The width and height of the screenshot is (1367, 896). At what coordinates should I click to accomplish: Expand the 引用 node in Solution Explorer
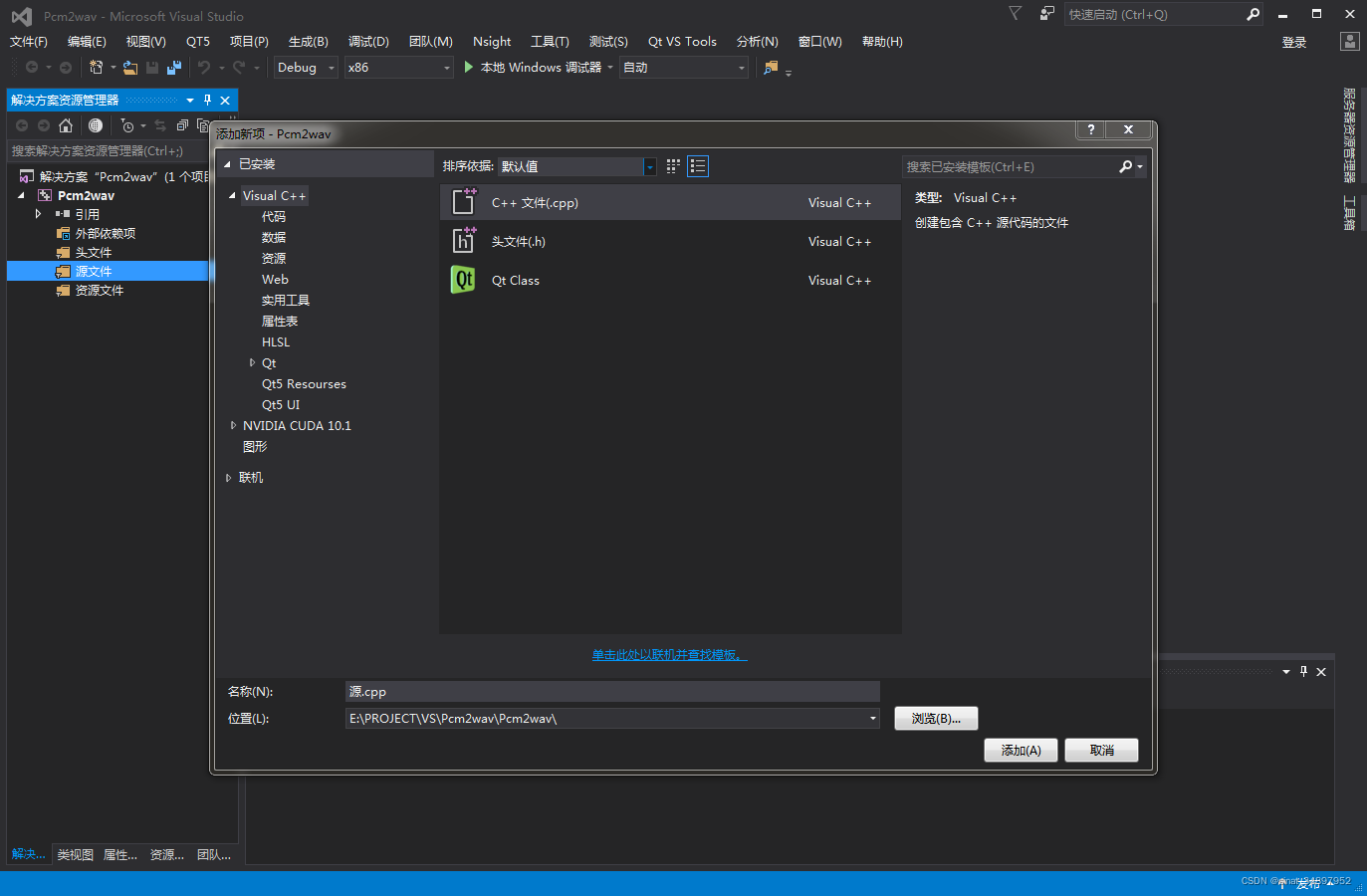(x=38, y=214)
